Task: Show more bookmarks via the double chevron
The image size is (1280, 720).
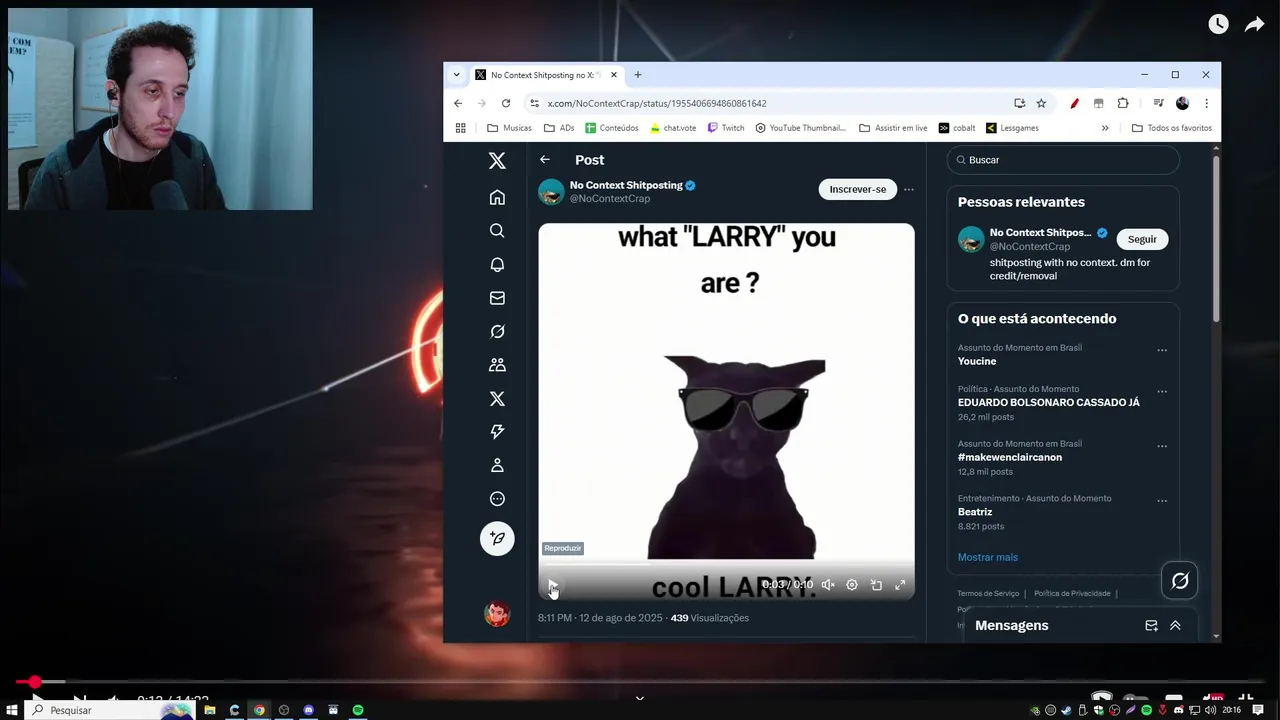Action: pyautogui.click(x=1105, y=128)
